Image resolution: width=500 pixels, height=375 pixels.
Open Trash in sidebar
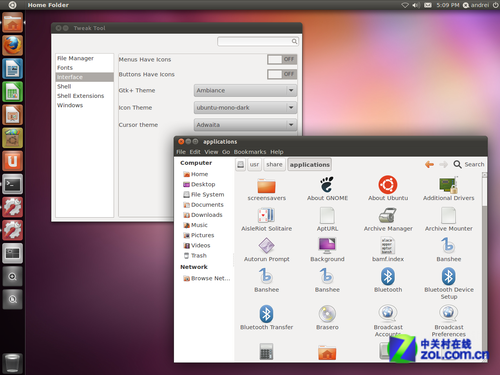click(x=195, y=256)
